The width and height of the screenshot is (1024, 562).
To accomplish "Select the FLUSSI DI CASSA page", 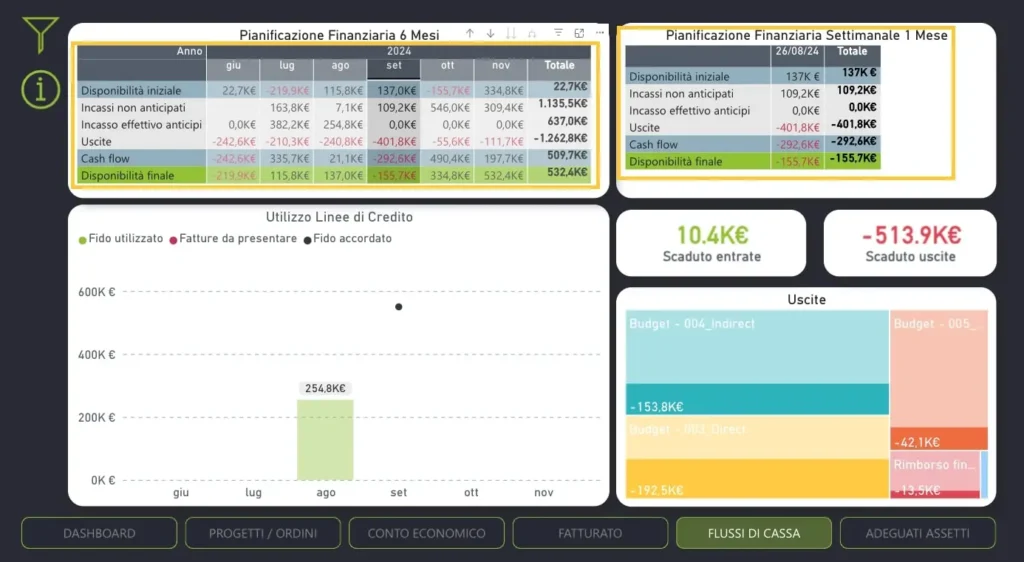I will point(754,533).
